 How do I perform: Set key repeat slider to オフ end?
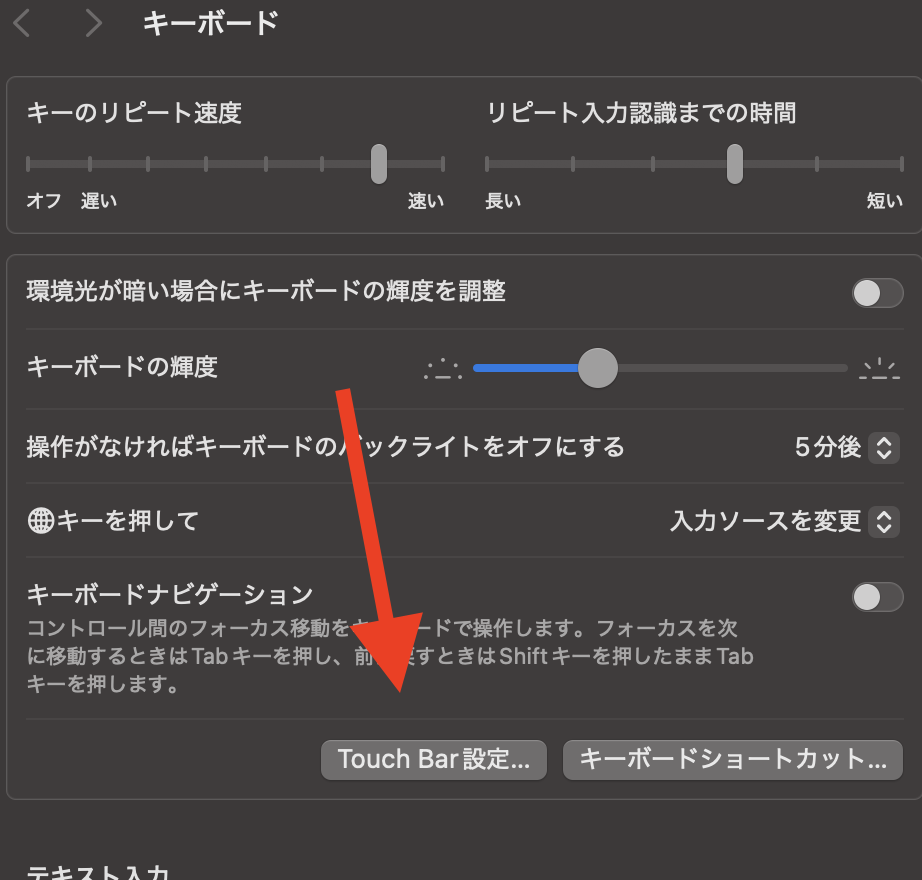(x=29, y=164)
